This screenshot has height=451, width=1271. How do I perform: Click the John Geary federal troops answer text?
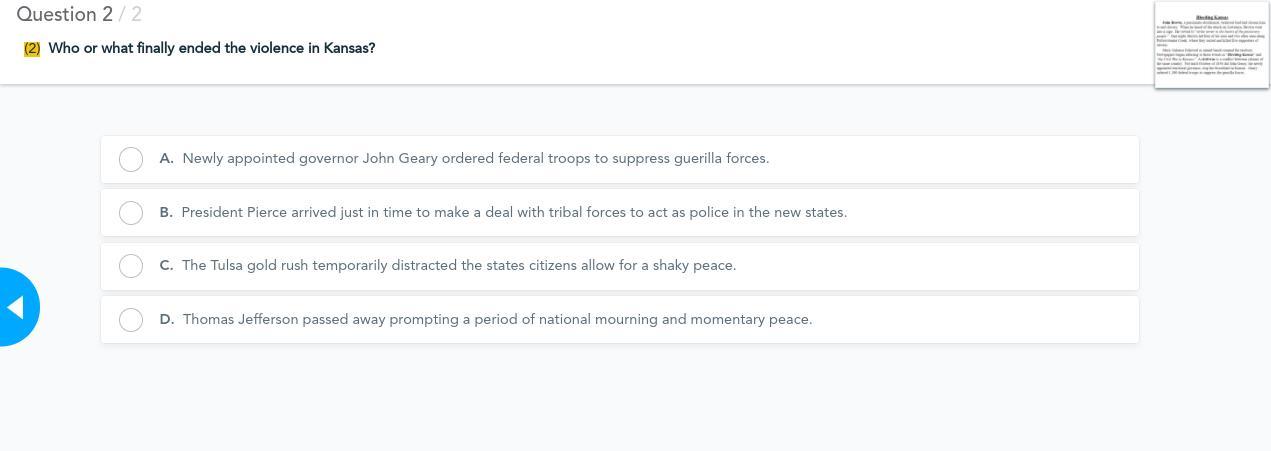pyautogui.click(x=475, y=159)
